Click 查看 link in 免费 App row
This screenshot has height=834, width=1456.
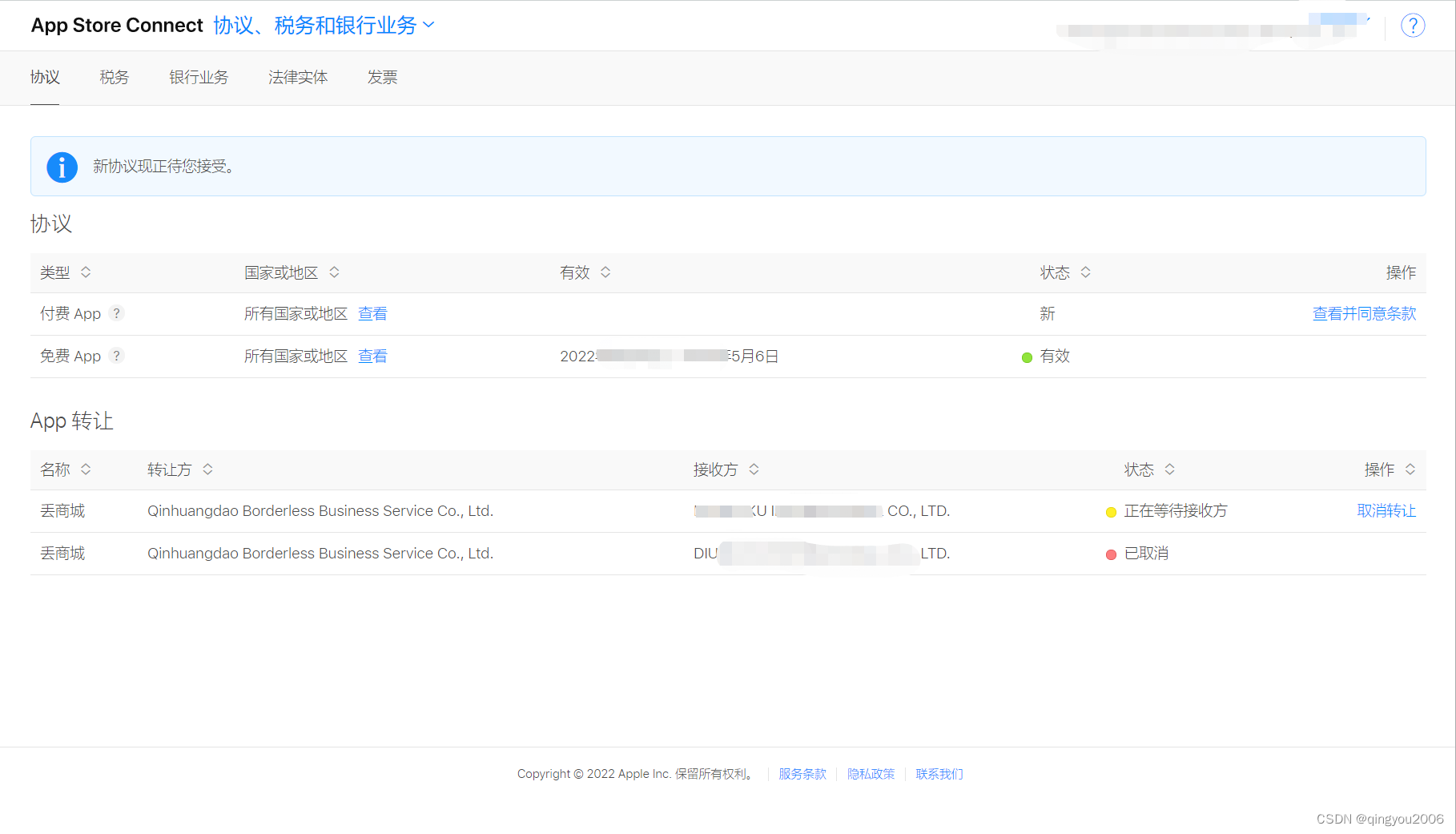[x=372, y=356]
